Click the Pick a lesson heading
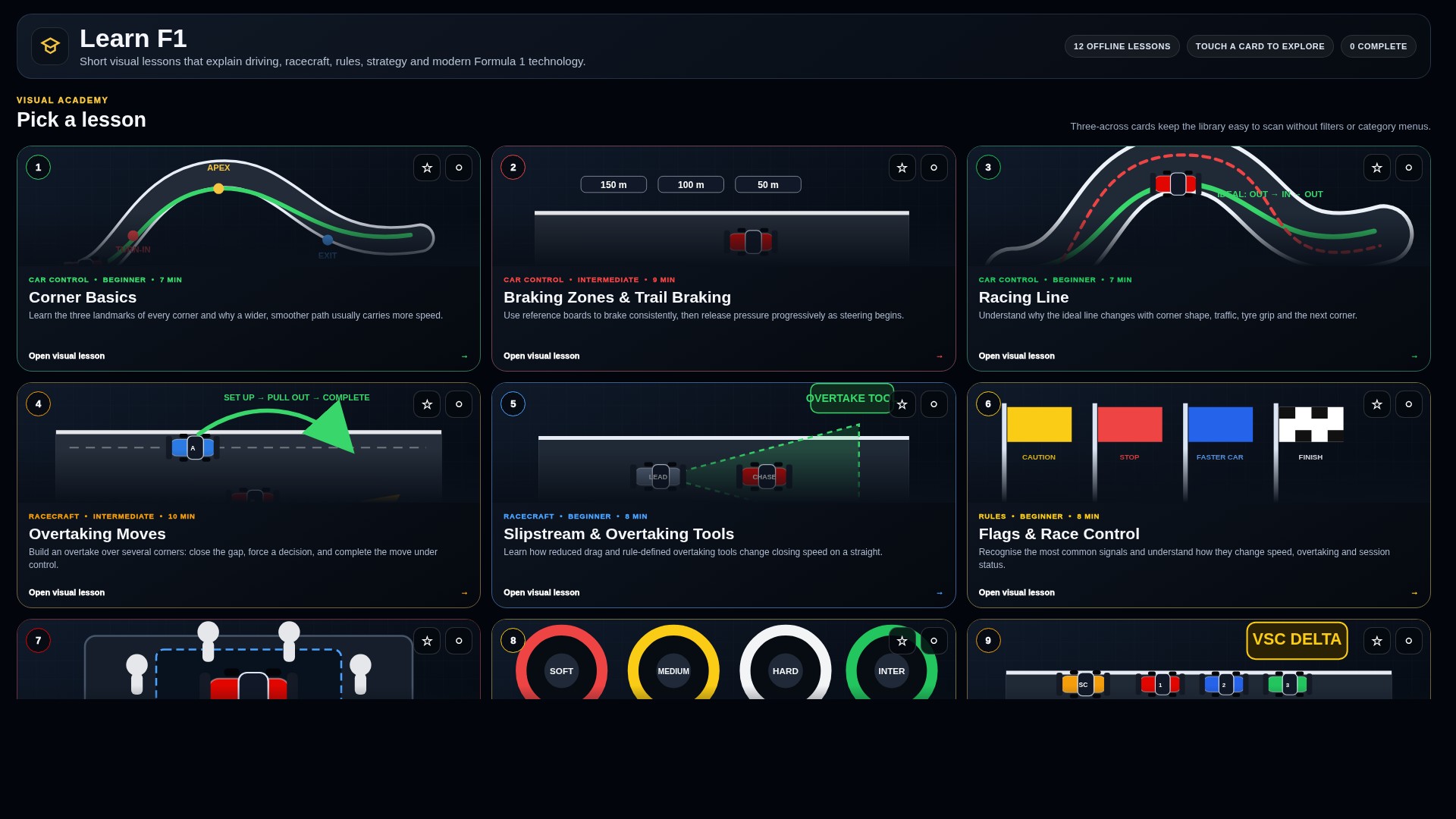 point(81,120)
